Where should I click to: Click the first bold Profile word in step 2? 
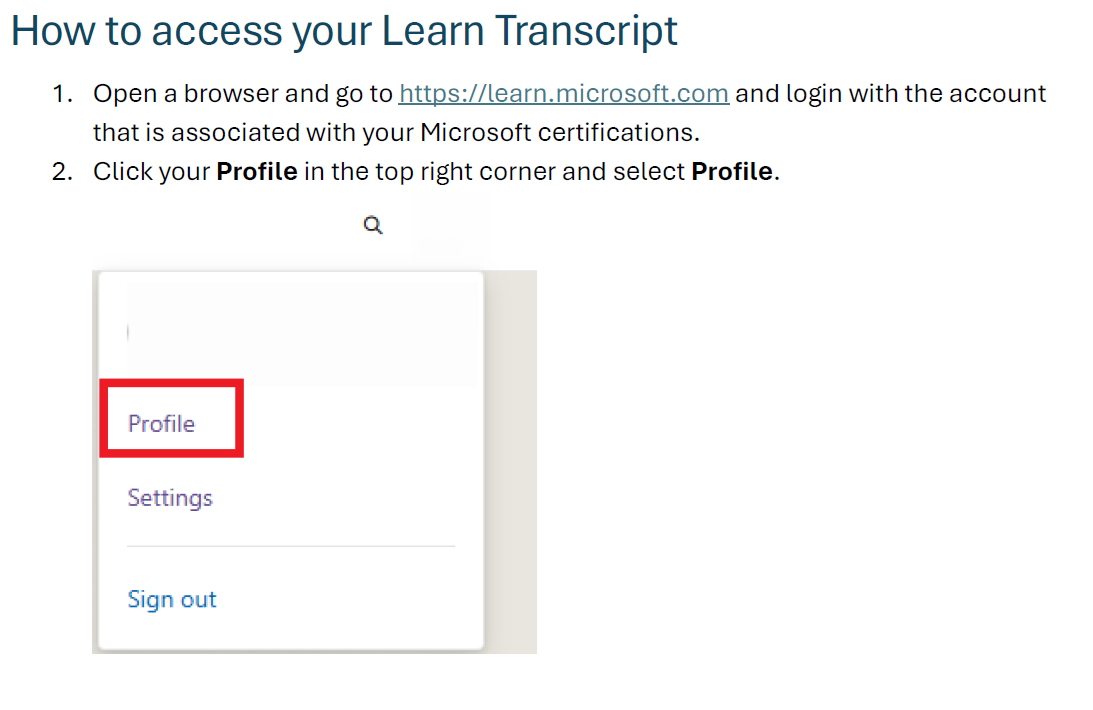point(257,171)
